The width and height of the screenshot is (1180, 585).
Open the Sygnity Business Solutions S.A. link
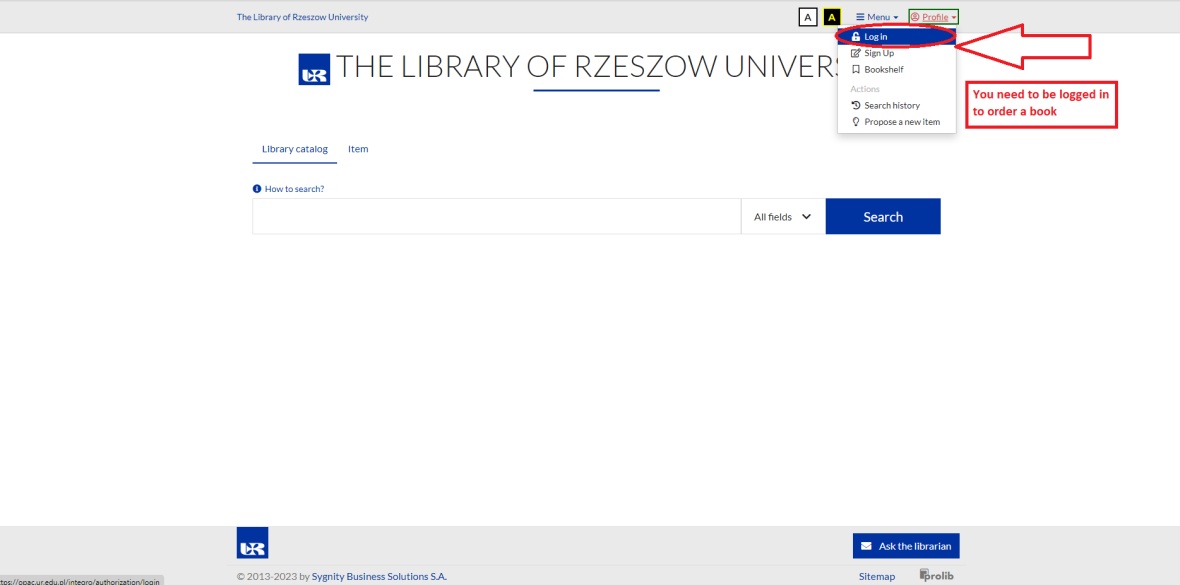click(x=379, y=577)
